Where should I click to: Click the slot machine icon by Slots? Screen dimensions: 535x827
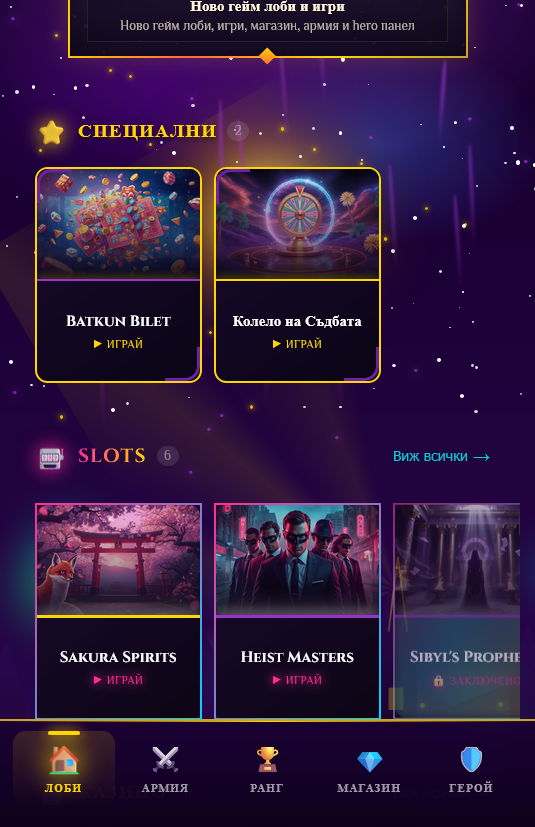point(51,457)
